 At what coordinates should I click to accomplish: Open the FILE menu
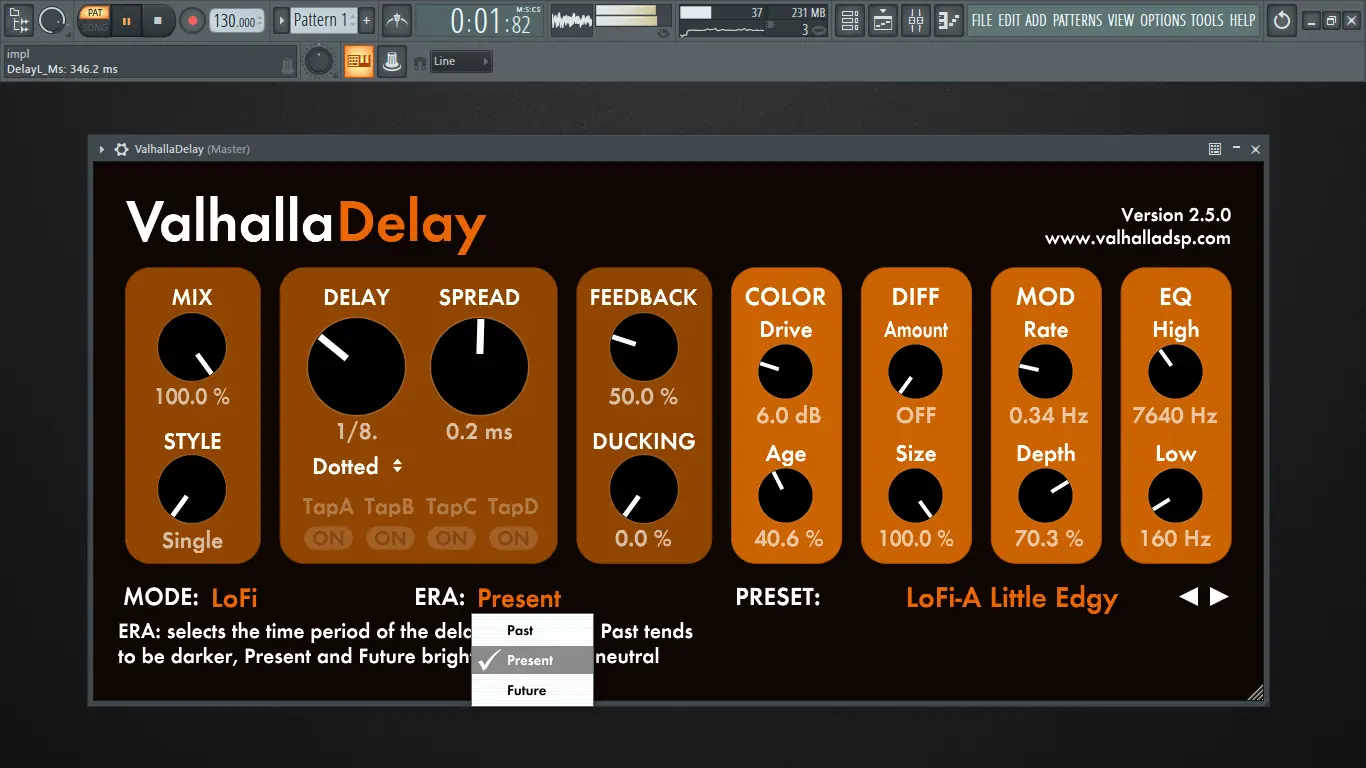[982, 20]
